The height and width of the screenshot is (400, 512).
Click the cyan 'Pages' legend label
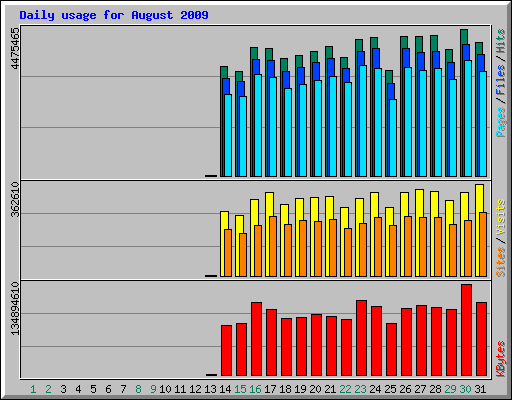[500, 122]
